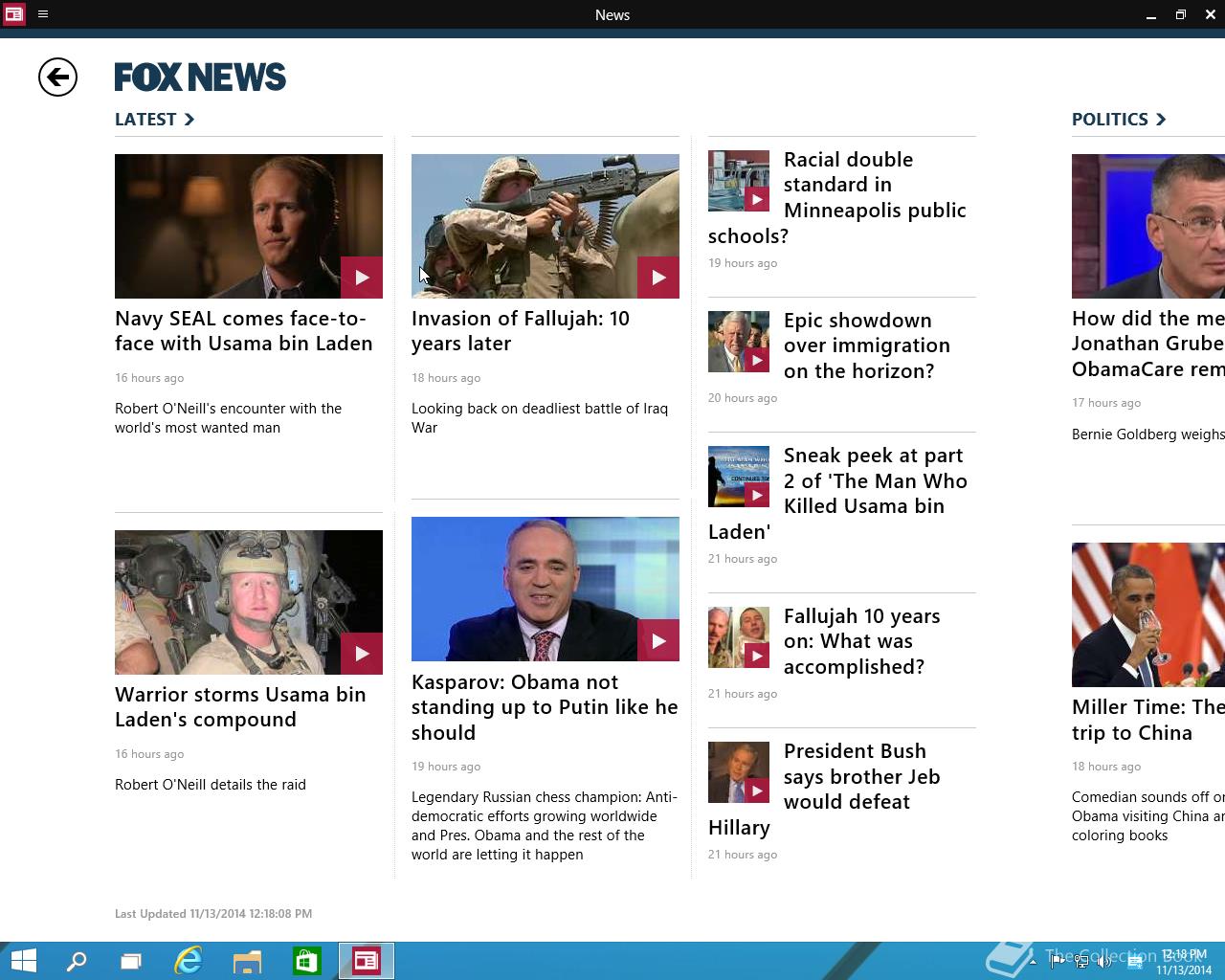The height and width of the screenshot is (980, 1225).
Task: Play the Invasion of Fallujah video
Action: [658, 278]
